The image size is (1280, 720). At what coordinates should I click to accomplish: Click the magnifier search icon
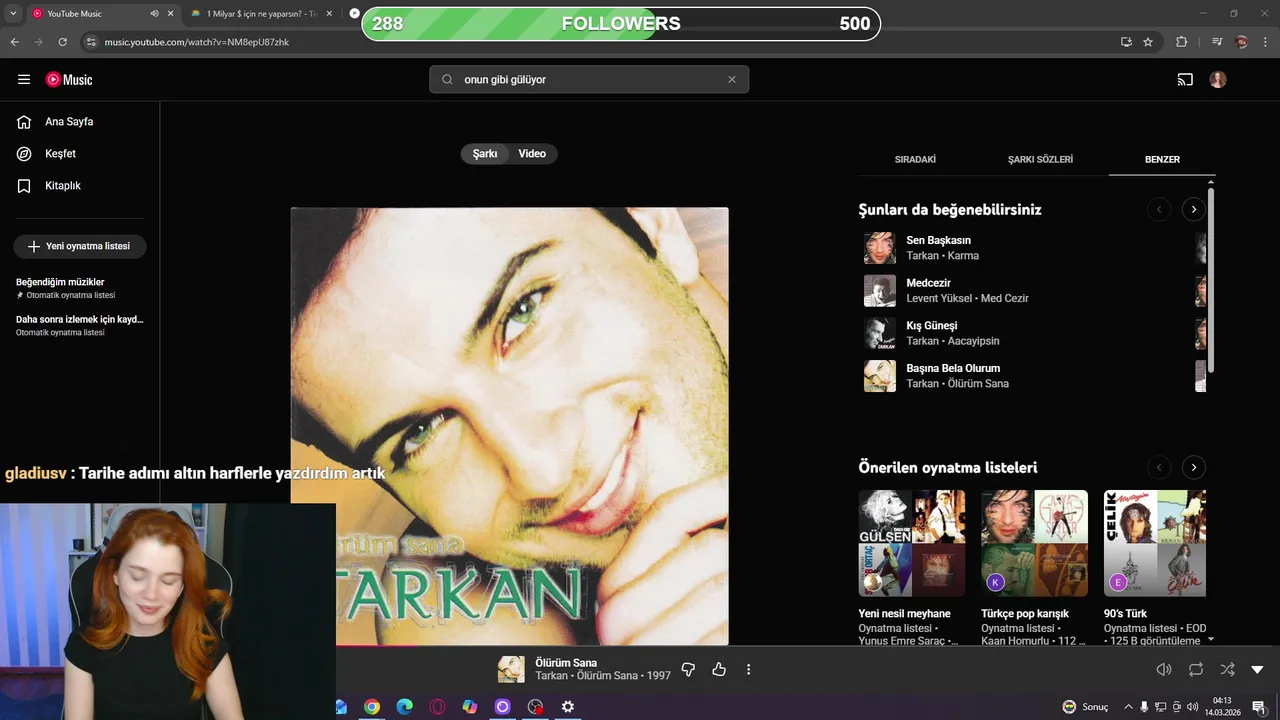447,80
